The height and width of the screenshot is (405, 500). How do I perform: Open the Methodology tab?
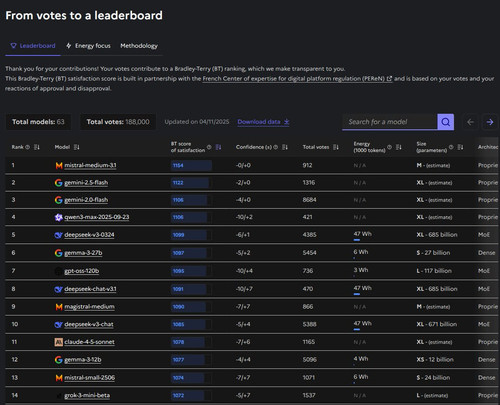click(x=139, y=46)
